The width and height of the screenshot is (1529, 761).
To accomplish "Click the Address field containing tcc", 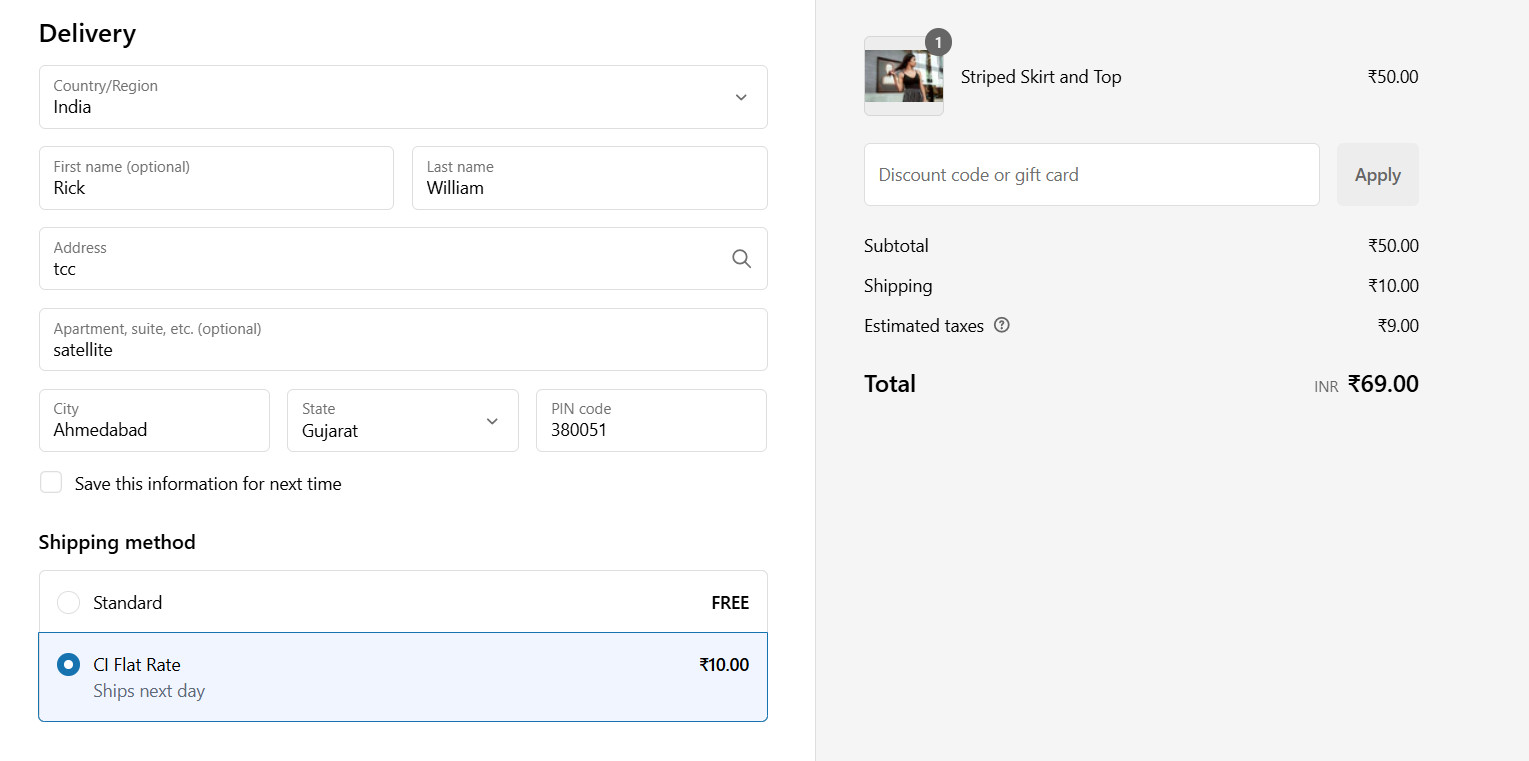I will tap(403, 259).
